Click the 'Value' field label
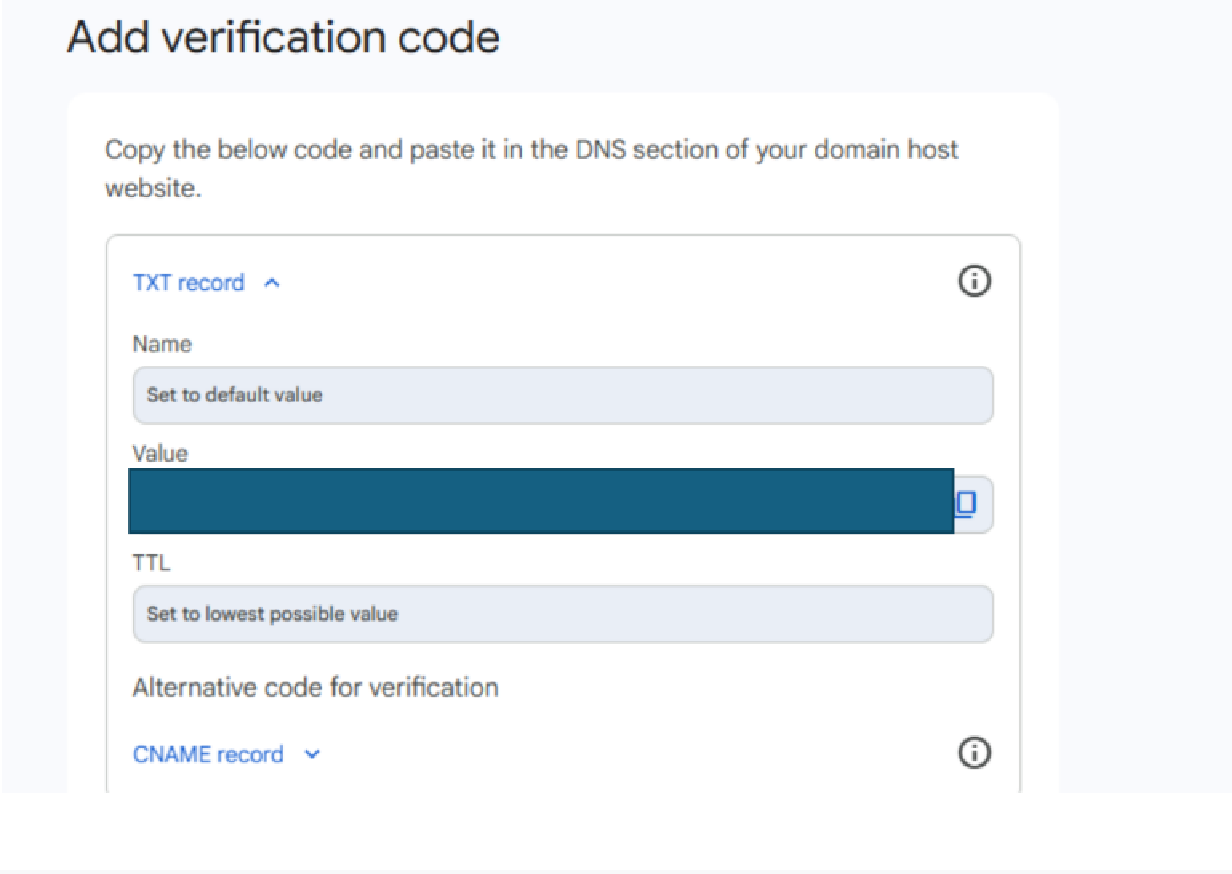The width and height of the screenshot is (1232, 874). (160, 453)
